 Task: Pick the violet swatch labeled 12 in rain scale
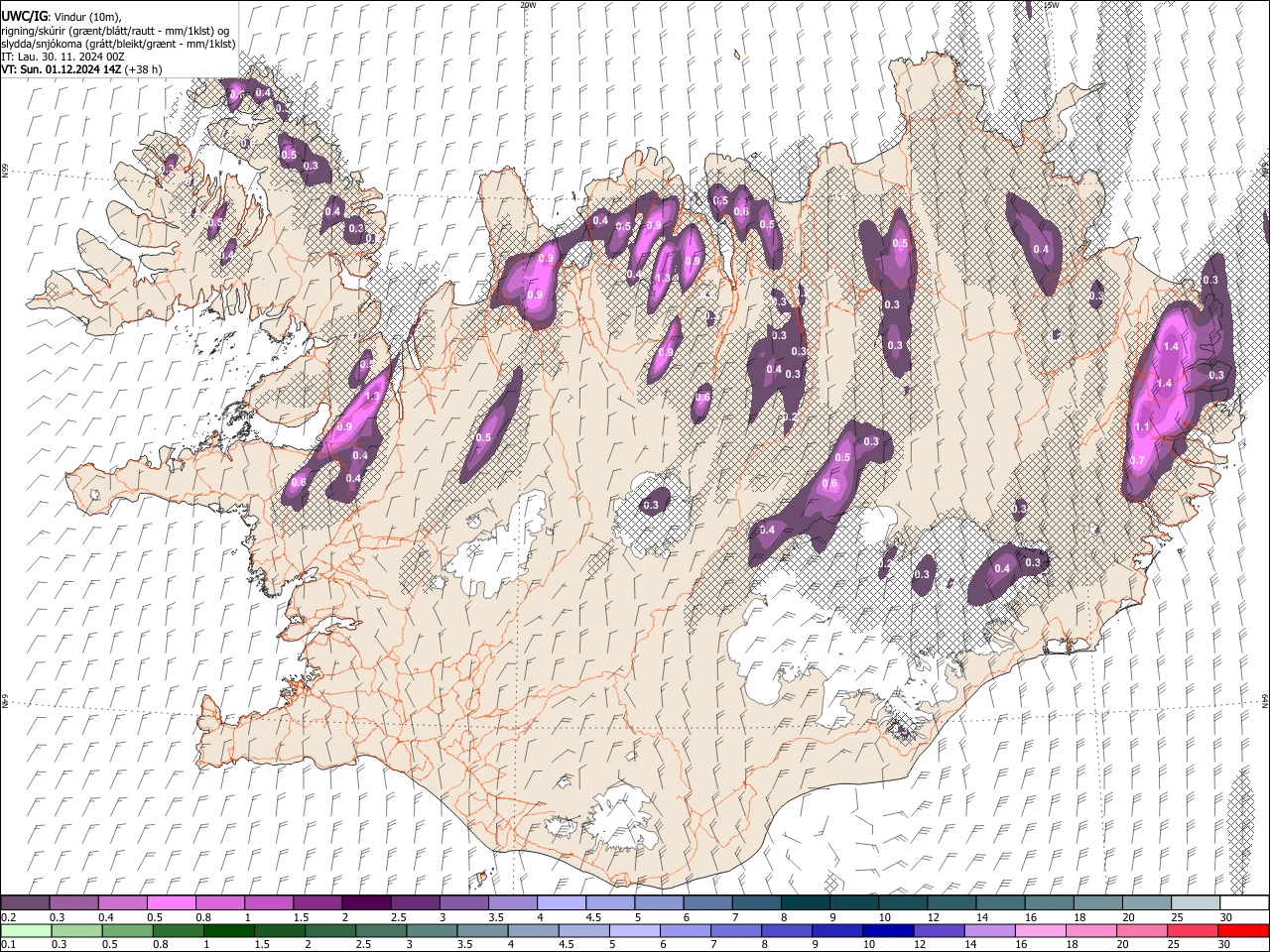coord(940,930)
